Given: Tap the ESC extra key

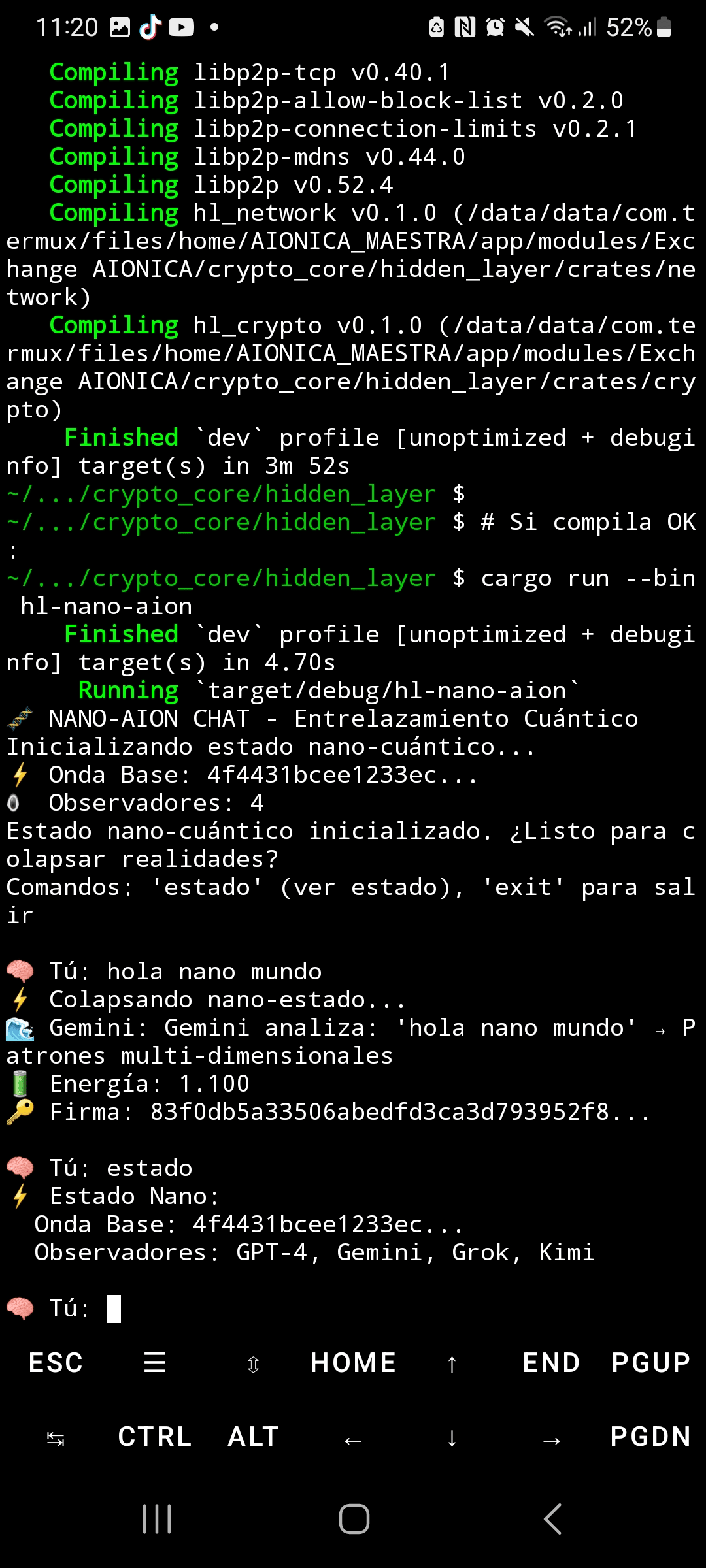Looking at the screenshot, I should (56, 1363).
